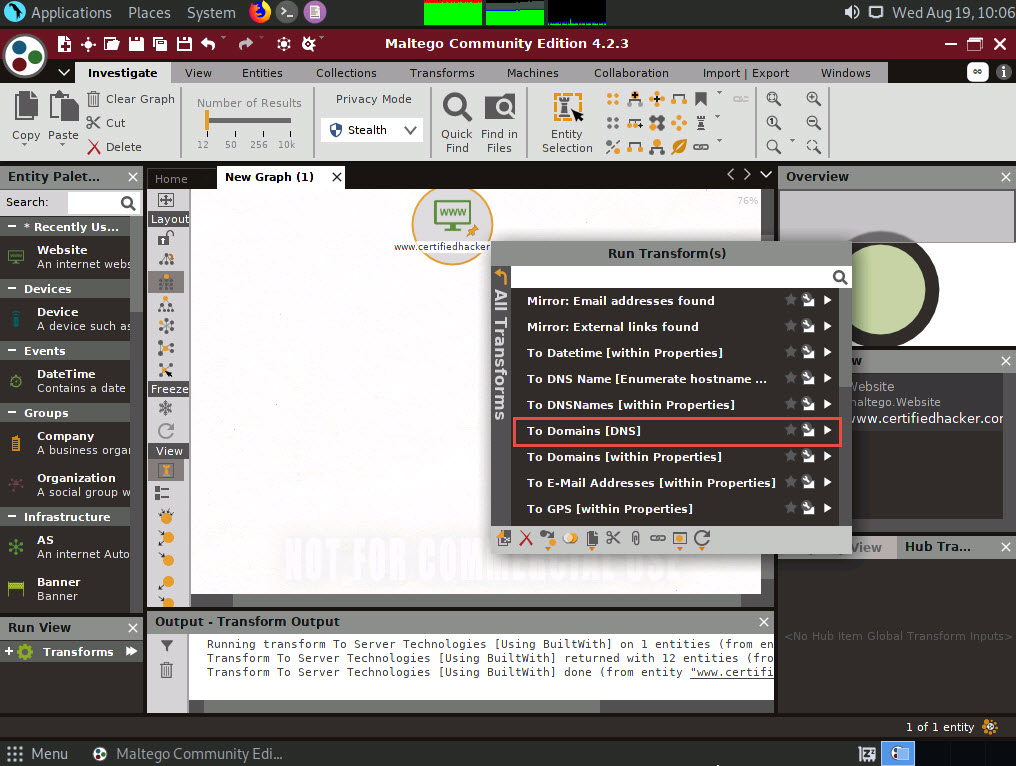Click the bookmark flag icon in ribbon
Viewport: 1016px width, 766px height.
click(700, 99)
